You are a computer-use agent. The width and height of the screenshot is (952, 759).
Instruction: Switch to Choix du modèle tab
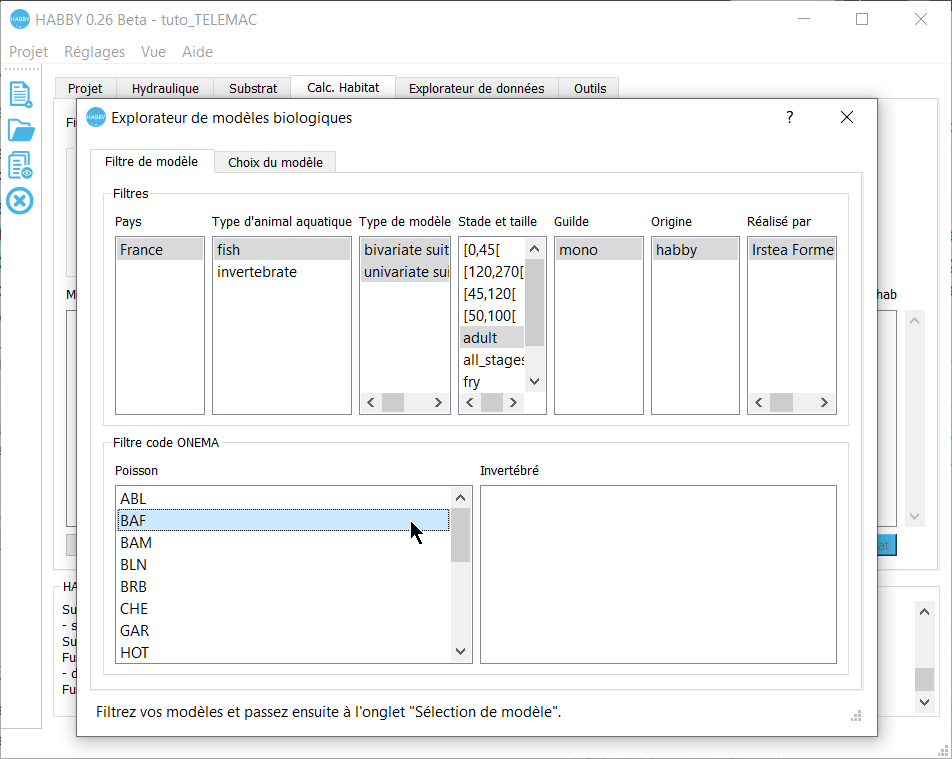point(275,162)
